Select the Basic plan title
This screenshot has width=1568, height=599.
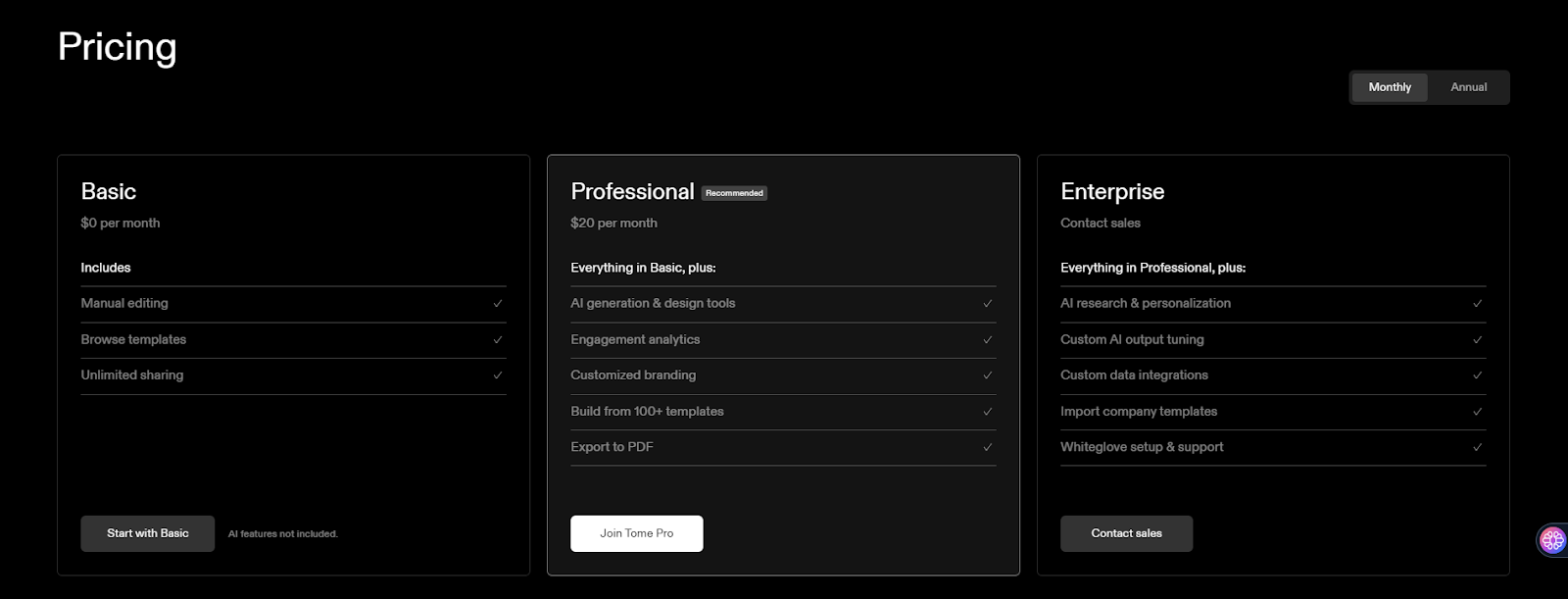[x=109, y=191]
